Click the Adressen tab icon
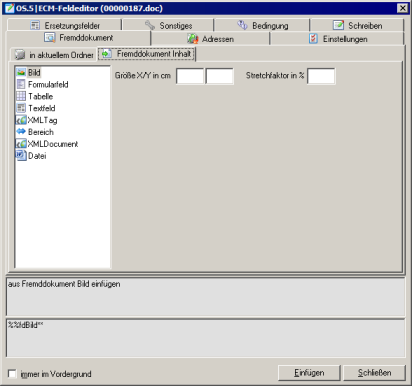412x386 pixels. 193,39
